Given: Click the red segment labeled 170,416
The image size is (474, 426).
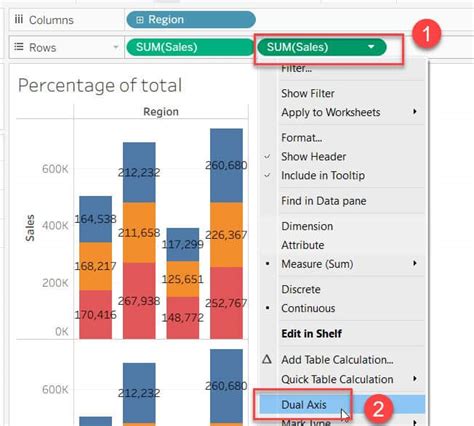Looking at the screenshot, I should coord(96,315).
